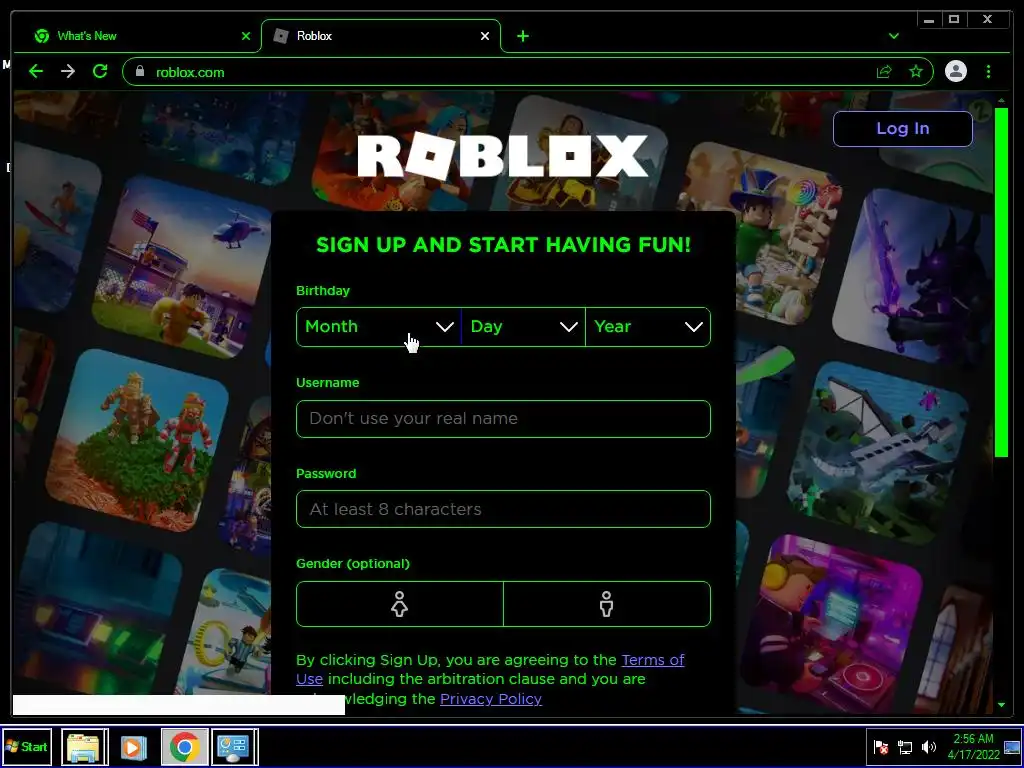Launch Windows Media Player from taskbar

133,747
